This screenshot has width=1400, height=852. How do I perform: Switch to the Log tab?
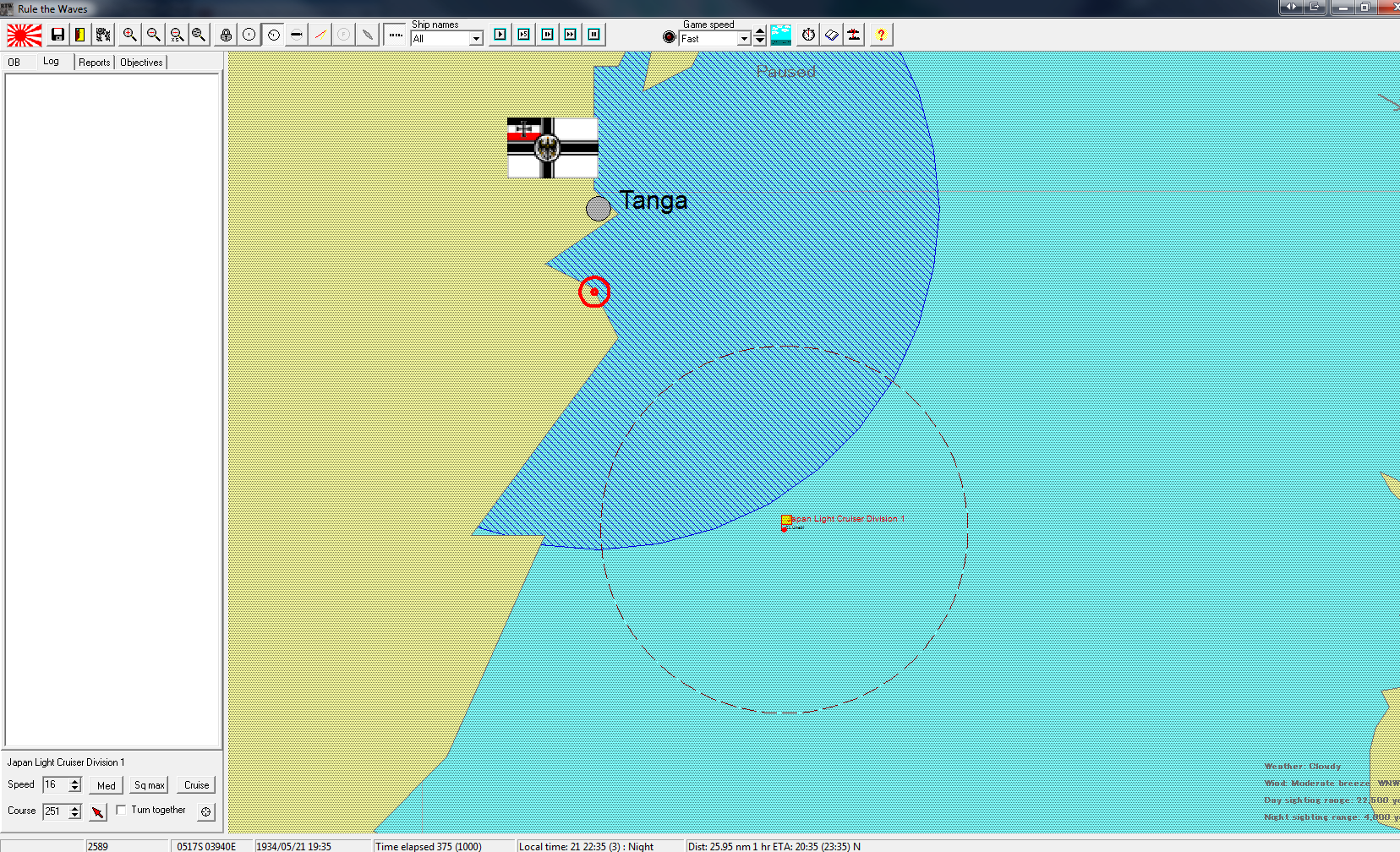click(x=52, y=61)
